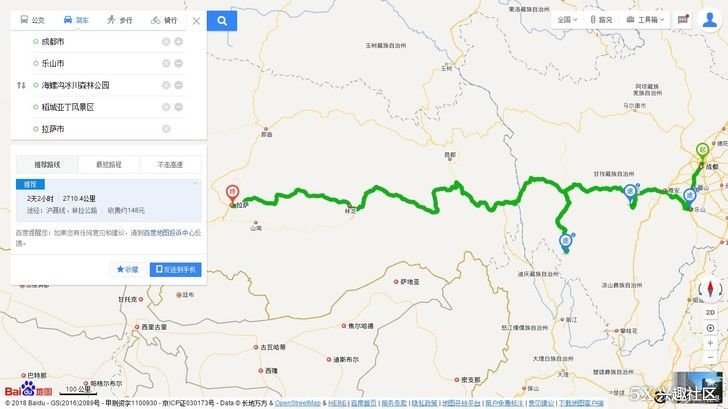Open the user profile avatar
Image resolution: width=728 pixels, height=409 pixels.
(709, 20)
